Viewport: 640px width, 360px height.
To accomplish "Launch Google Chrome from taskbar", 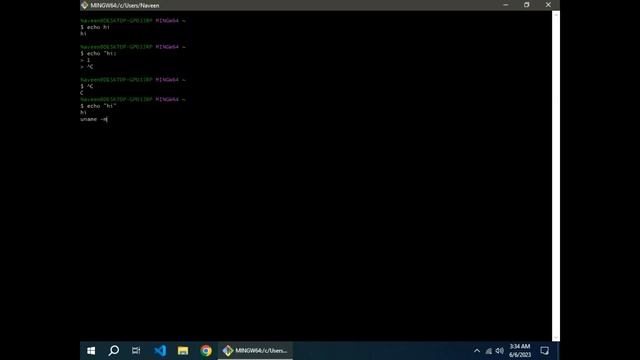I will (x=206, y=351).
